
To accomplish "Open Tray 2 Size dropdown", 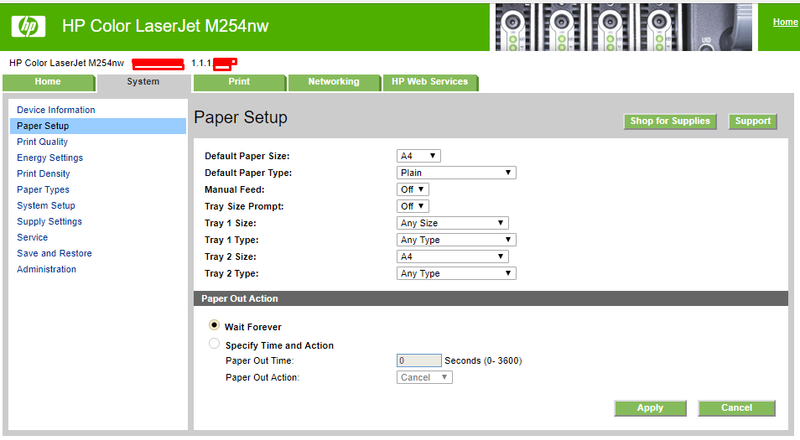I will pos(452,257).
